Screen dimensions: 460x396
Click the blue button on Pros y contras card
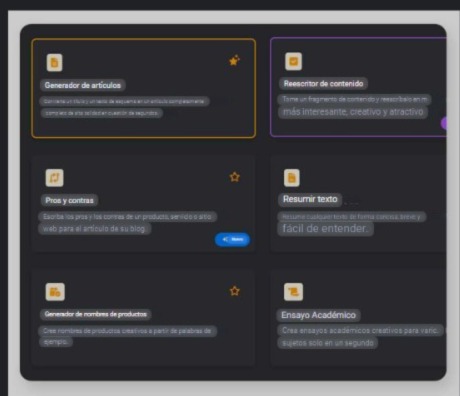232,239
